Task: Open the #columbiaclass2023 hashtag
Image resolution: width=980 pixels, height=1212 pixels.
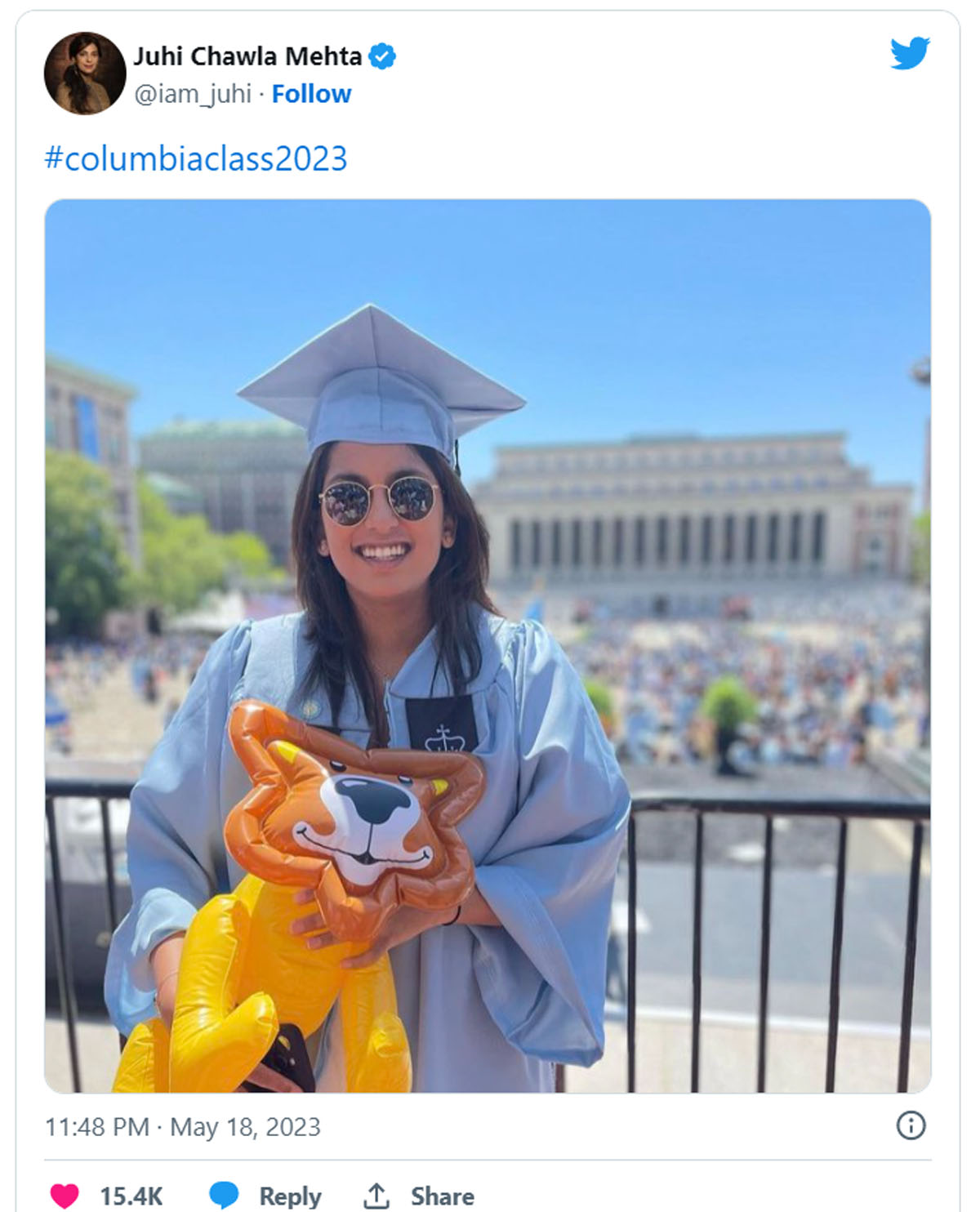Action: pos(196,158)
